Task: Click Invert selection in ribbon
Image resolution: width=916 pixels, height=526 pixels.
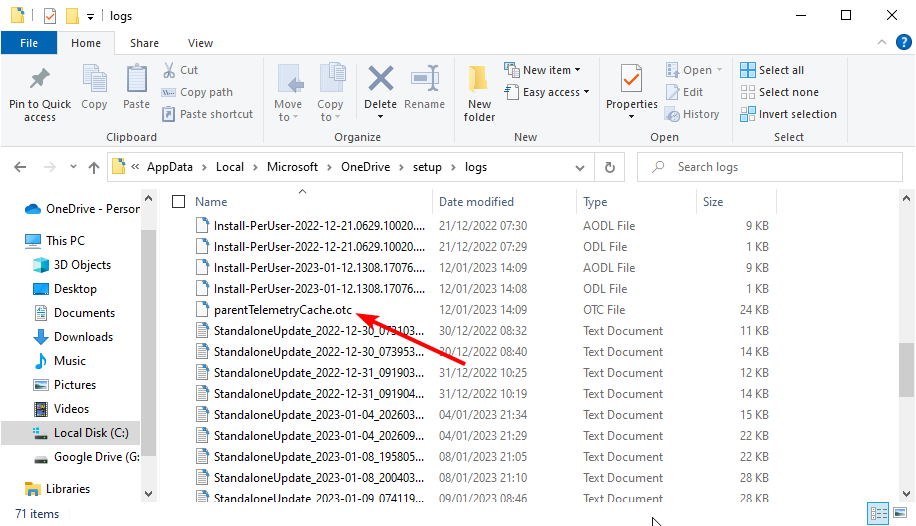Action: [x=788, y=114]
